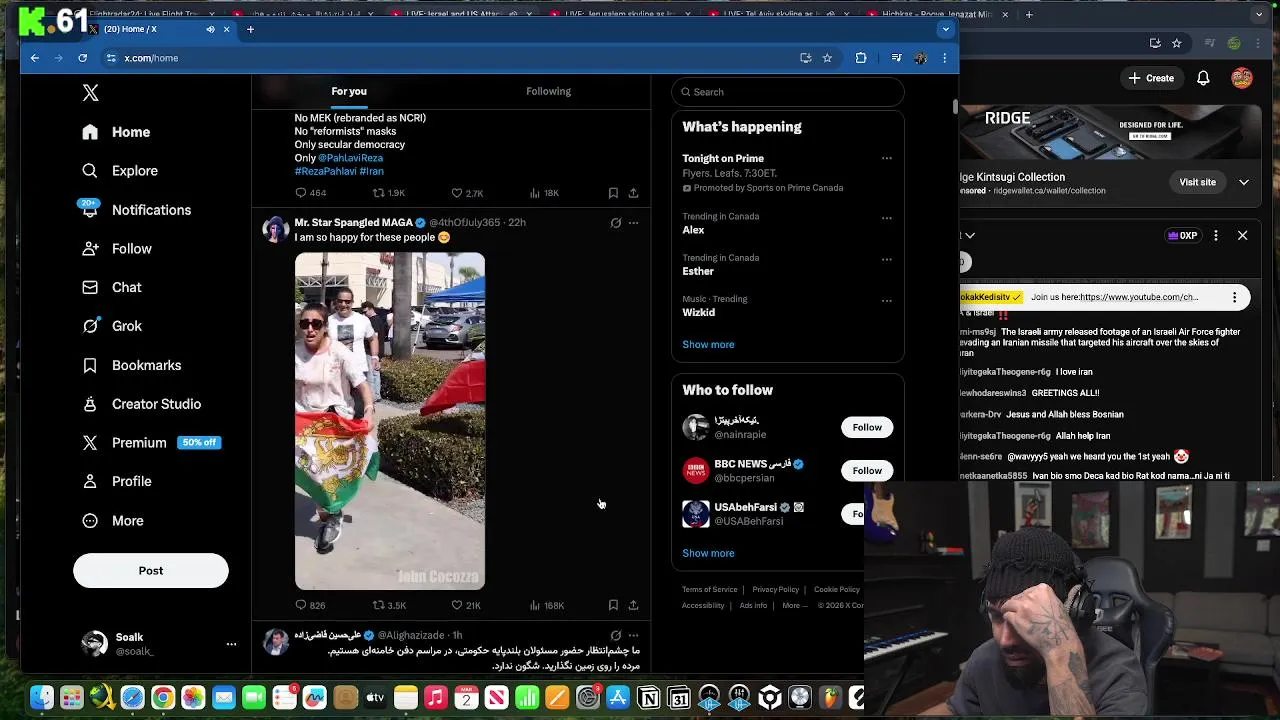This screenshot has width=1280, height=720.
Task: Ask Grok about Mr. Star Spangled MAGA post
Action: [616, 223]
